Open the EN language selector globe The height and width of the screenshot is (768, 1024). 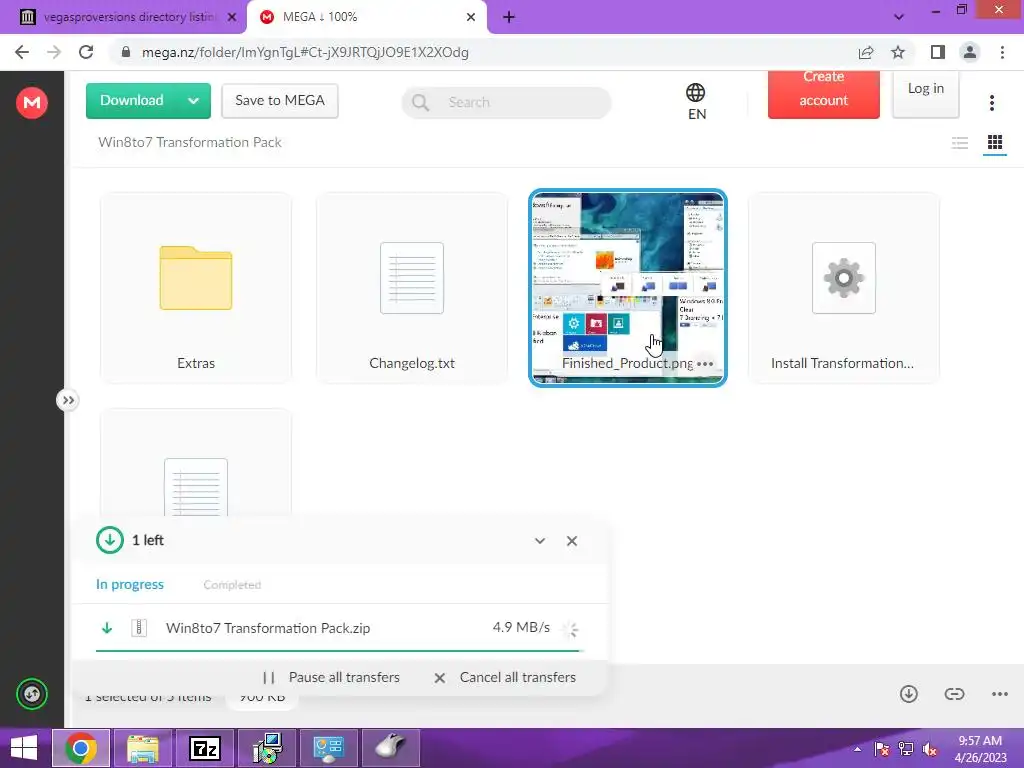(696, 101)
